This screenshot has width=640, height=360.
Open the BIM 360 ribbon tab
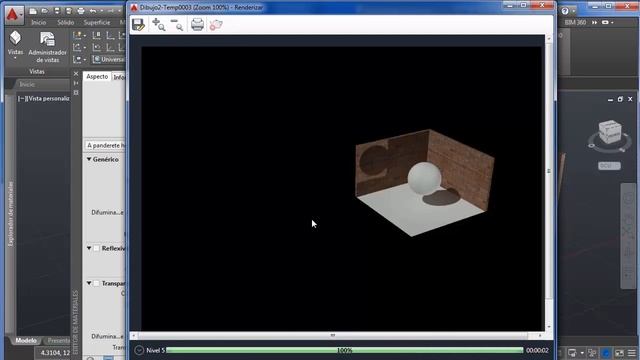click(575, 22)
